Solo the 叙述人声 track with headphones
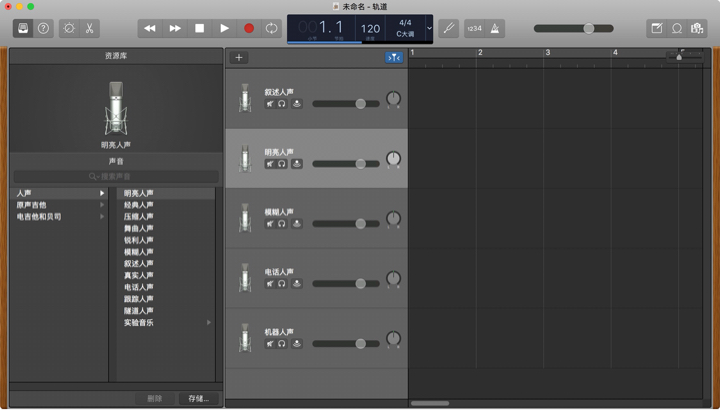The image size is (720, 410). [281, 104]
